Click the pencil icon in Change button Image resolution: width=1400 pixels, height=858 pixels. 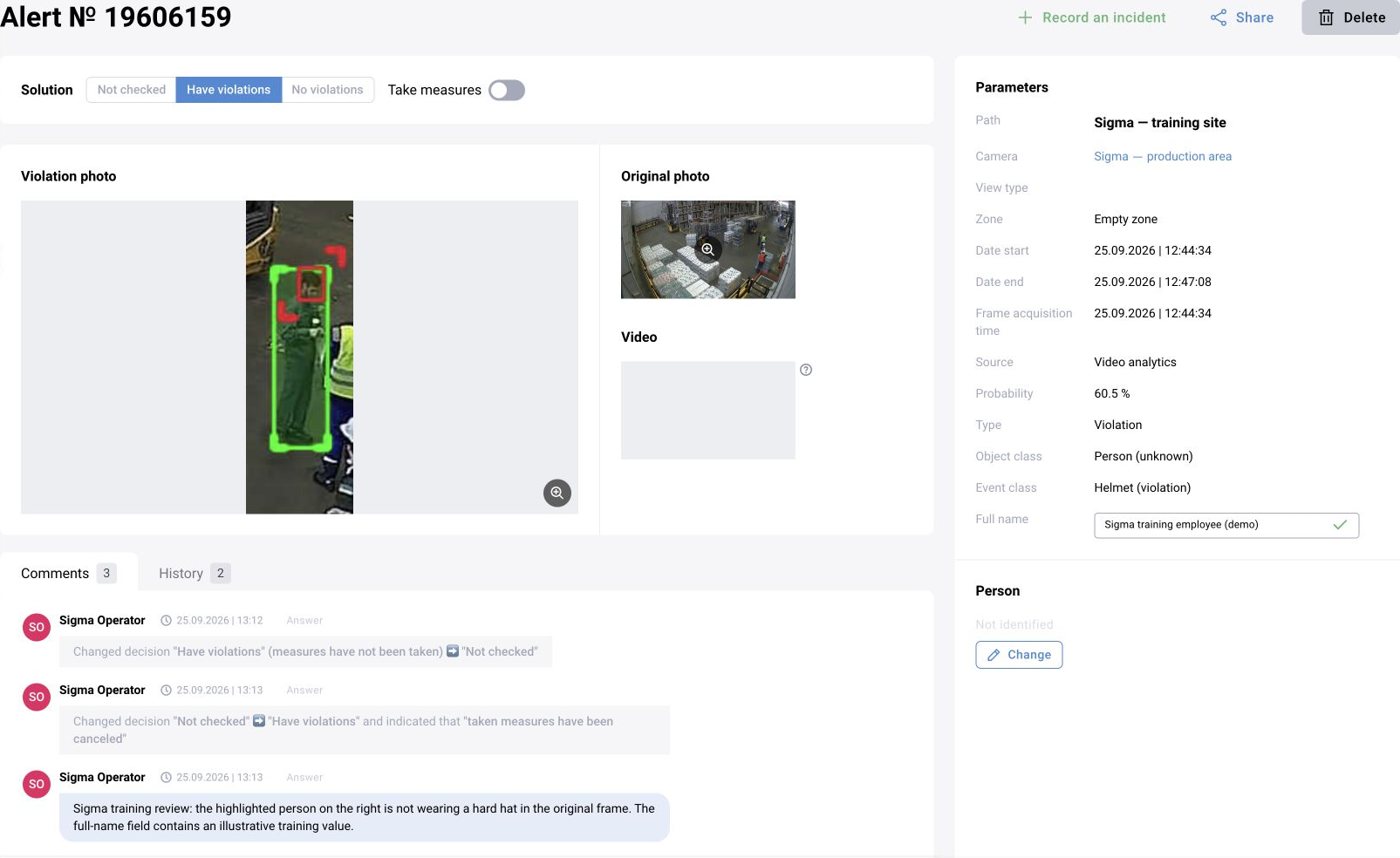point(994,655)
